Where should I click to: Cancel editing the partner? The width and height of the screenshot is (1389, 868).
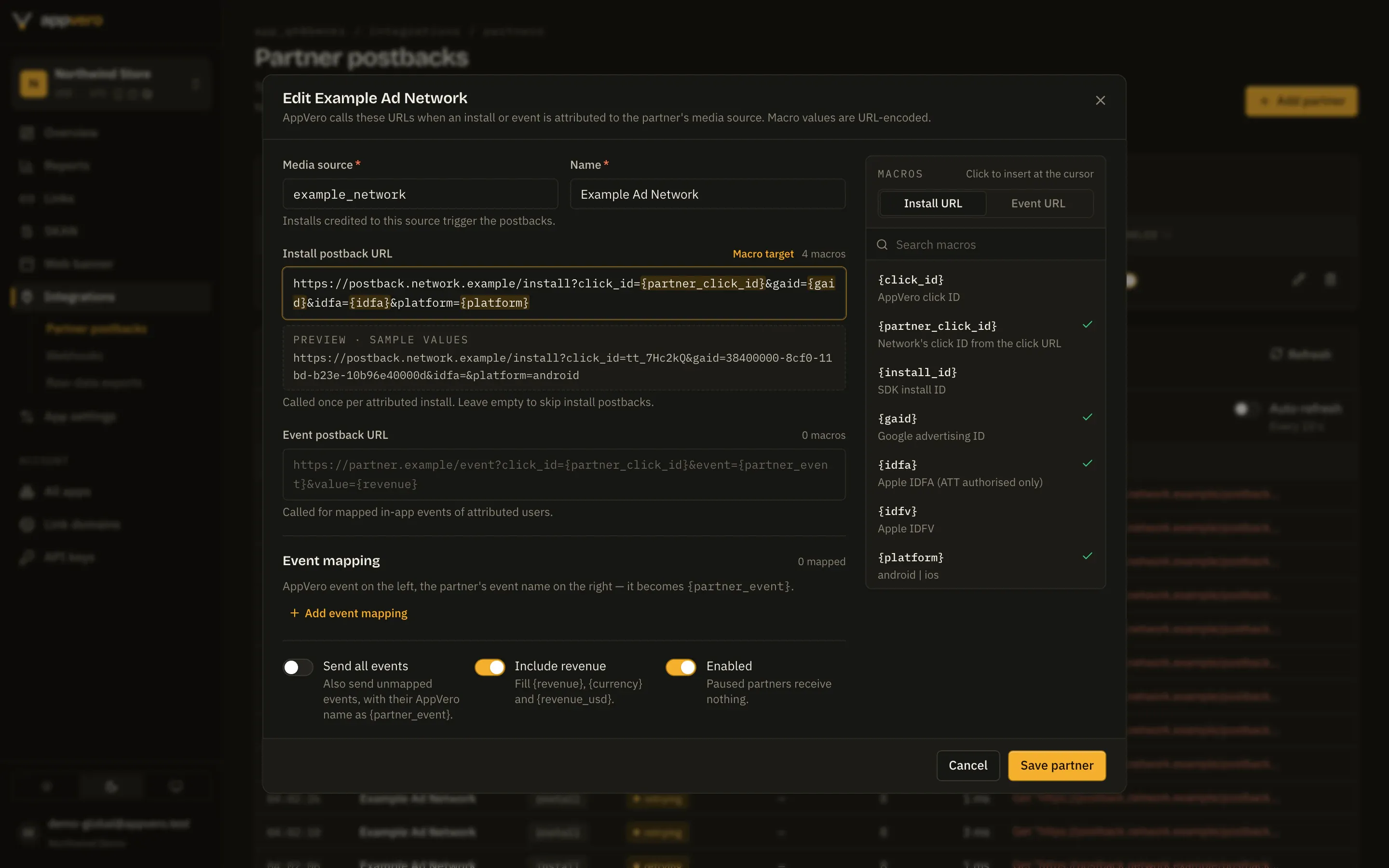coord(967,765)
